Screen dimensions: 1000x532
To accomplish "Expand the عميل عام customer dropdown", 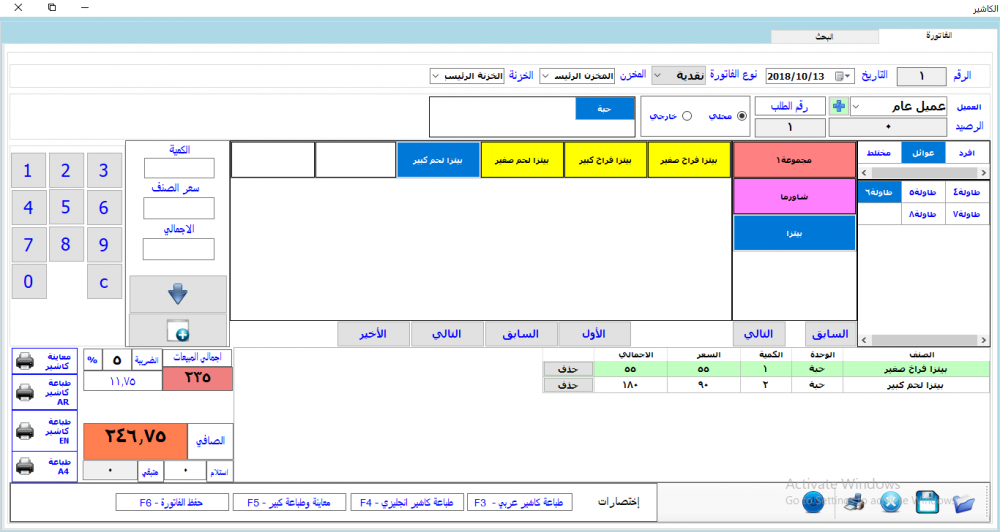I will [856, 107].
